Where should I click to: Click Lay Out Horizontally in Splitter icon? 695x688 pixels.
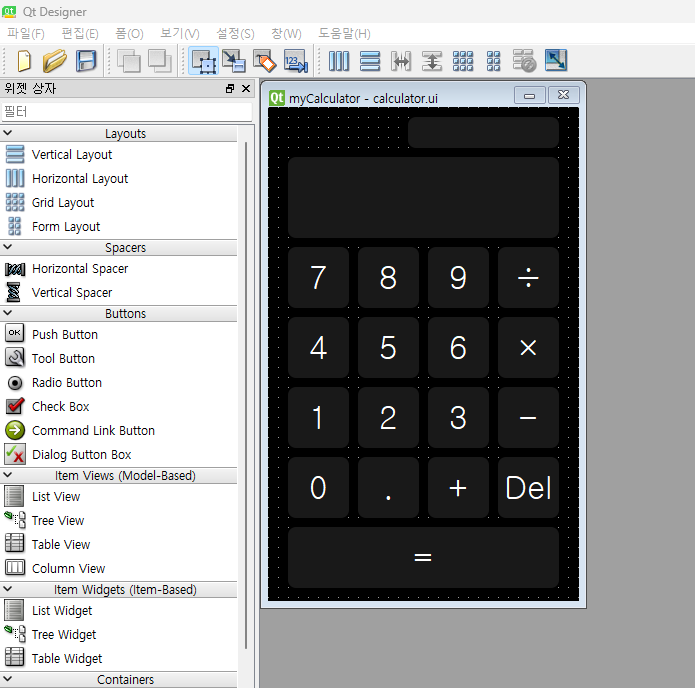pyautogui.click(x=401, y=61)
